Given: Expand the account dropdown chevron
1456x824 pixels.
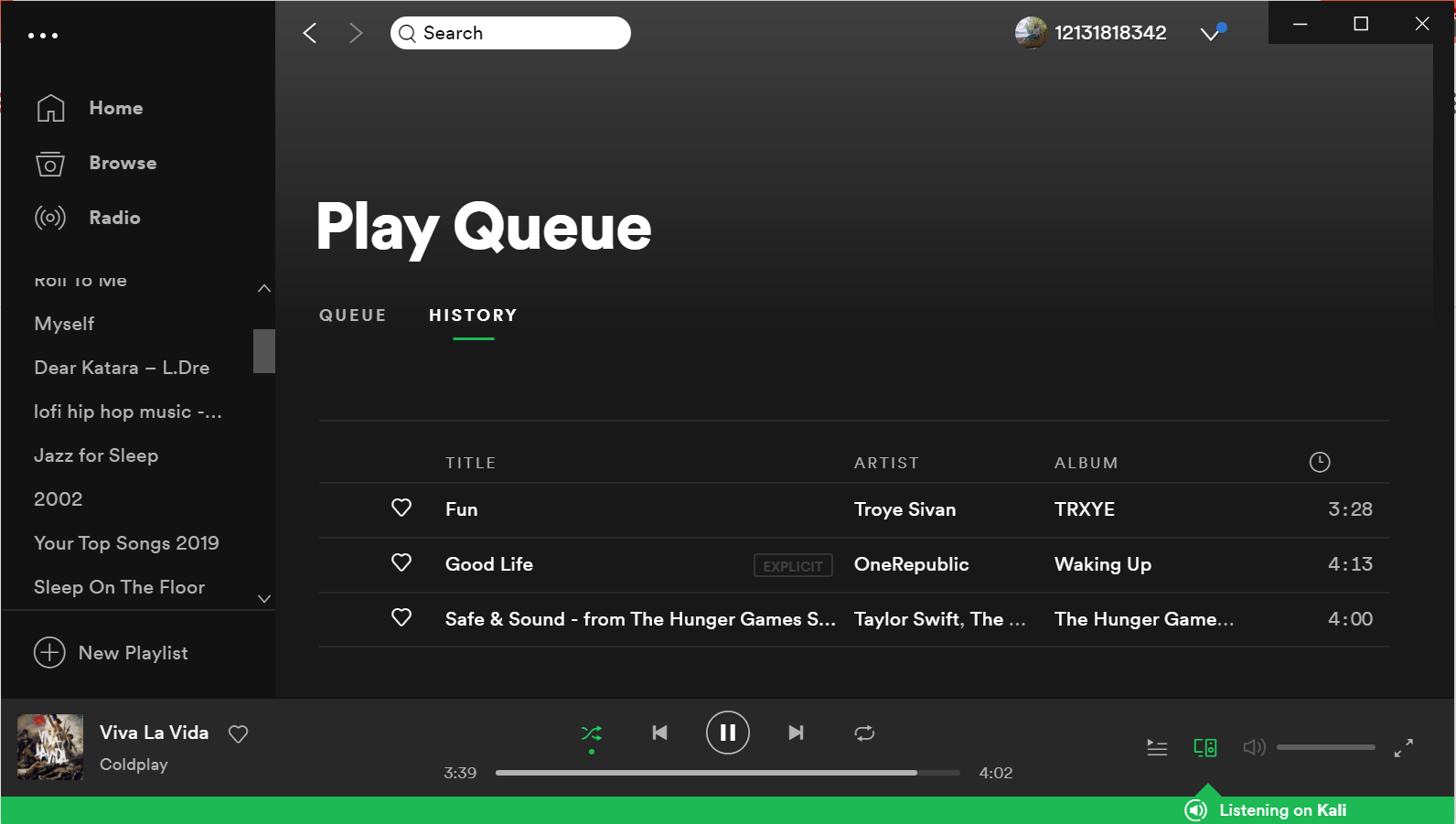Looking at the screenshot, I should coord(1210,34).
